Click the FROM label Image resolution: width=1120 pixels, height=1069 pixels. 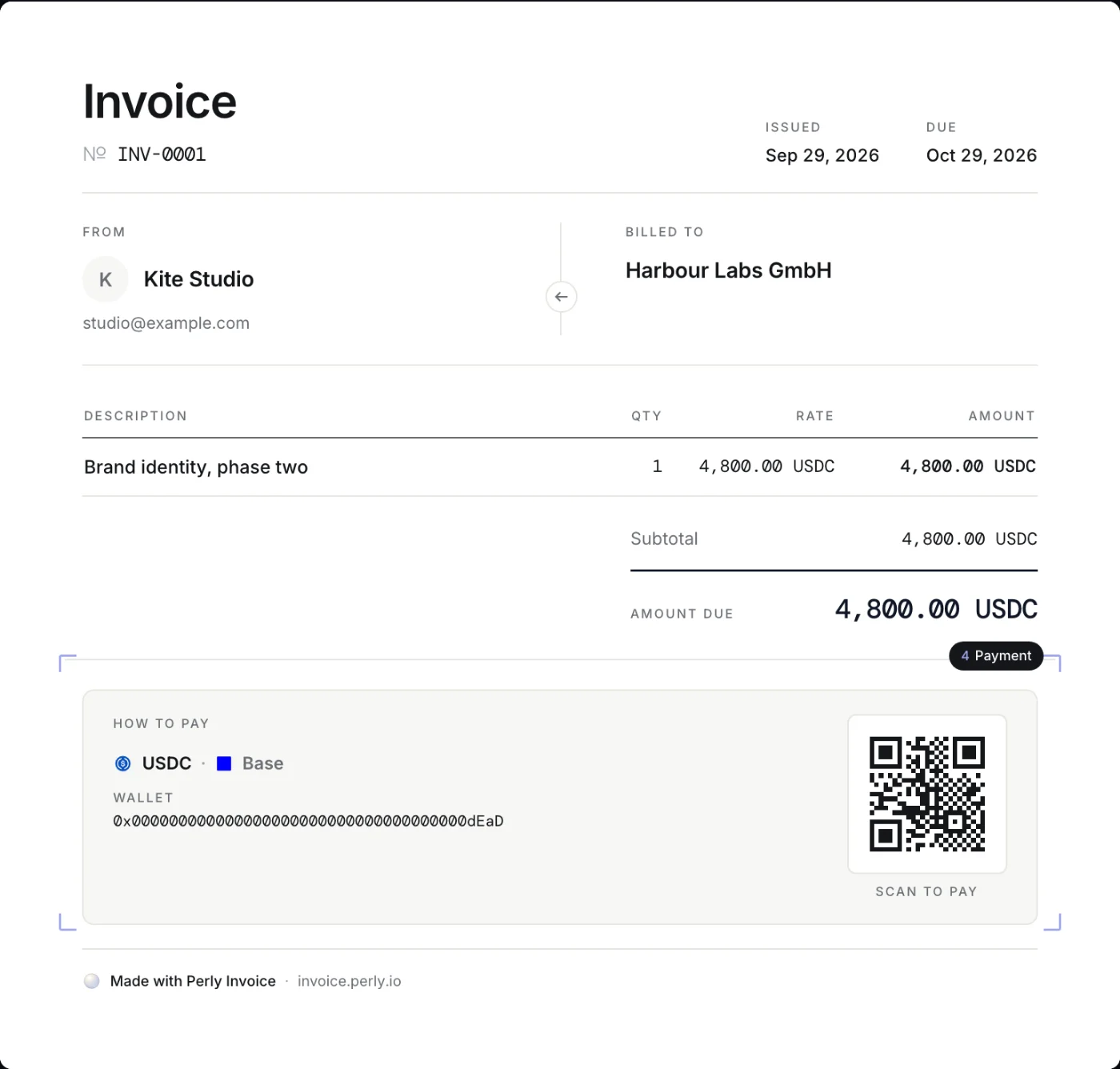coord(104,232)
